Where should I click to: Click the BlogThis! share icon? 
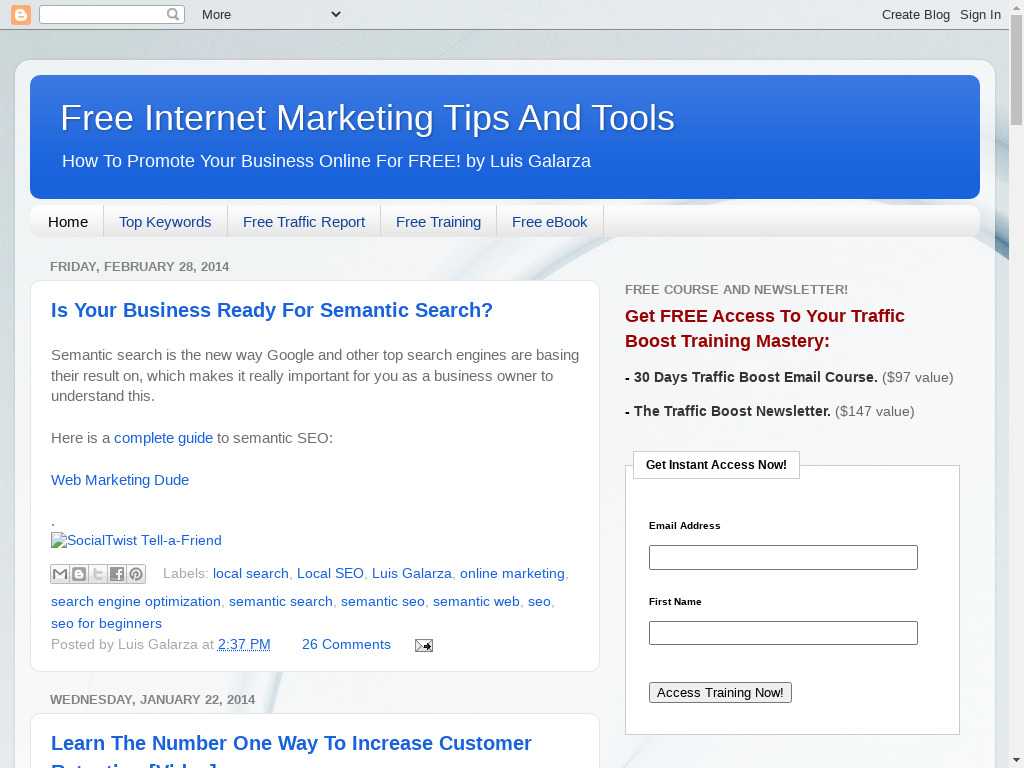pyautogui.click(x=79, y=574)
